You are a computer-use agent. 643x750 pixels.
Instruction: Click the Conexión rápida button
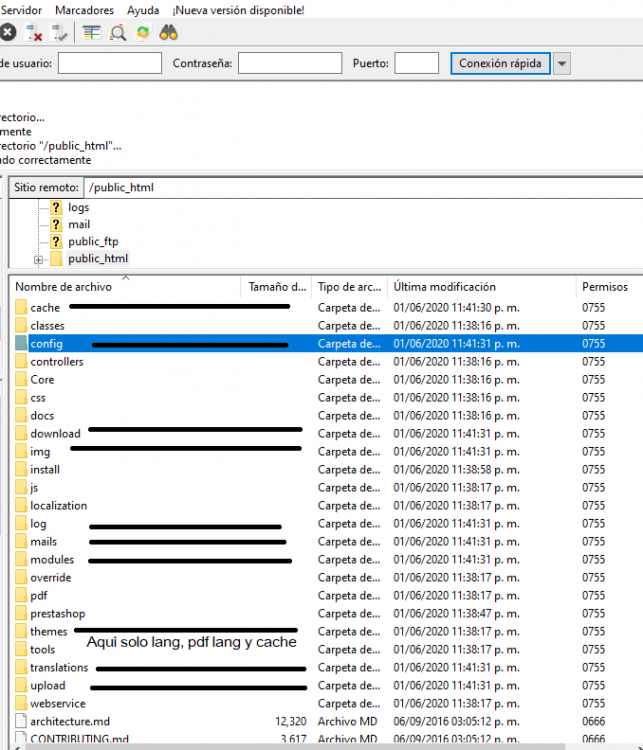point(500,64)
